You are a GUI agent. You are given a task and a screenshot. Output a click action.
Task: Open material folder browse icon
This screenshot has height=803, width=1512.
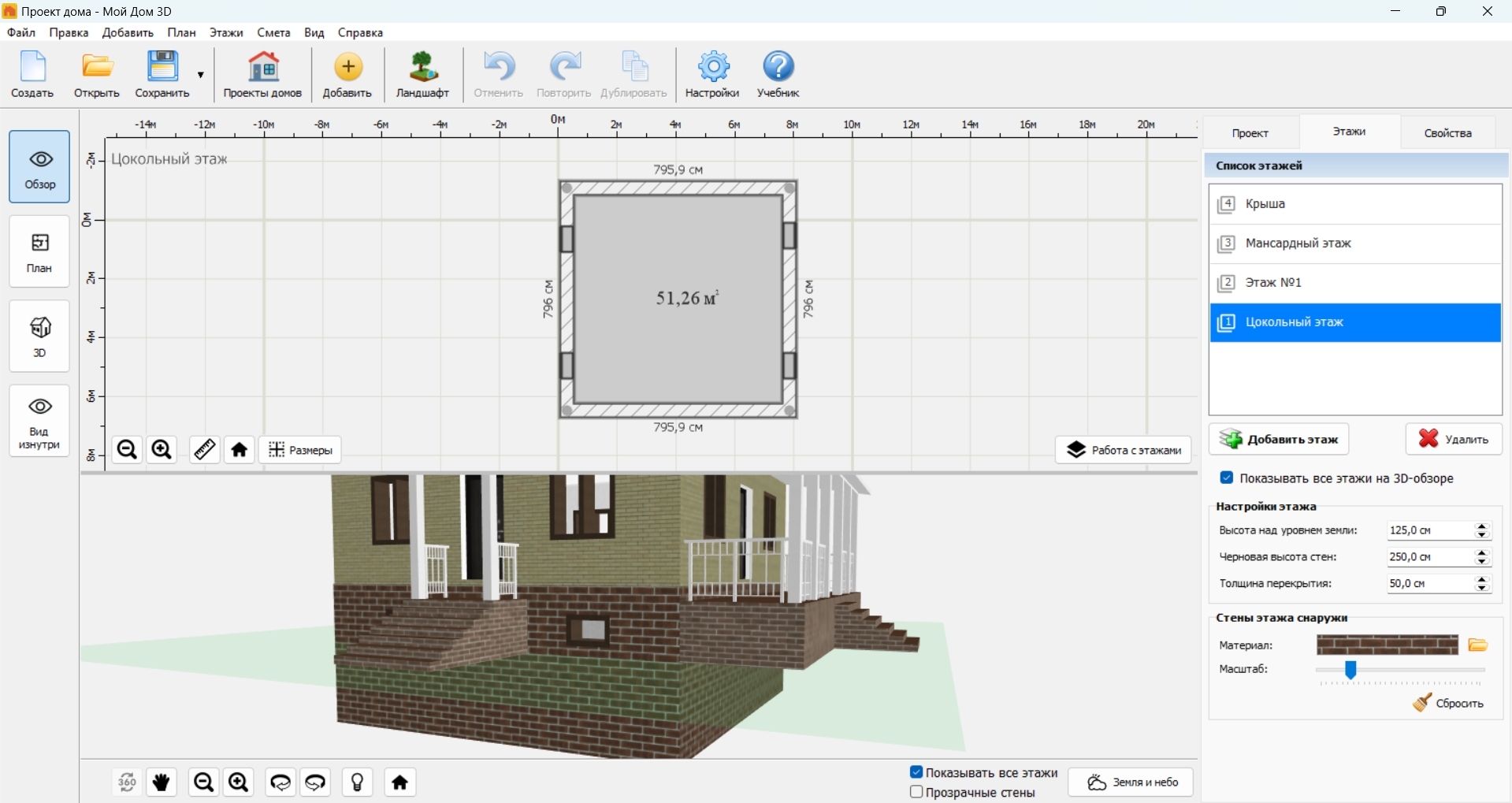[1478, 645]
